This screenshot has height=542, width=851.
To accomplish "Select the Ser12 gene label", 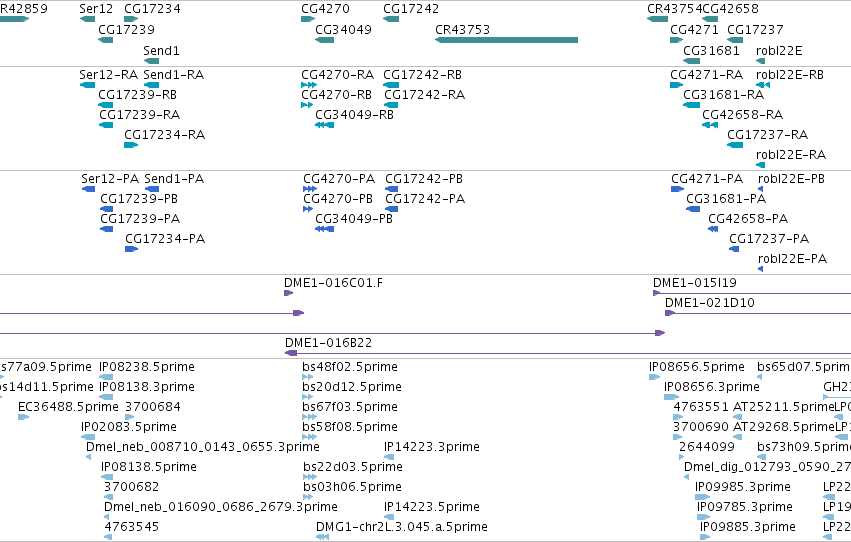I will [96, 9].
